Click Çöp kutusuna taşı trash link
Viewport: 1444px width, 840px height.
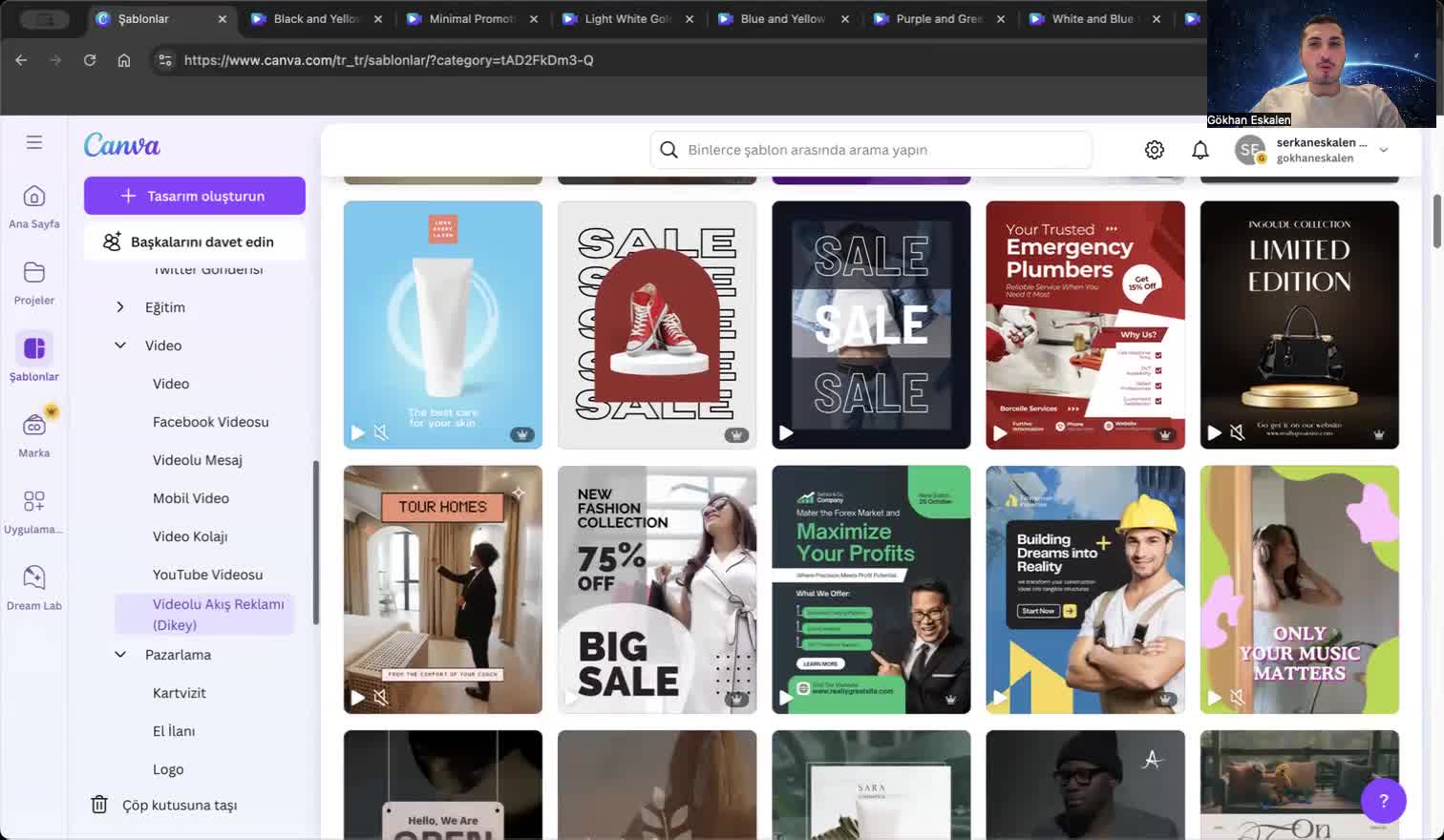click(x=164, y=806)
